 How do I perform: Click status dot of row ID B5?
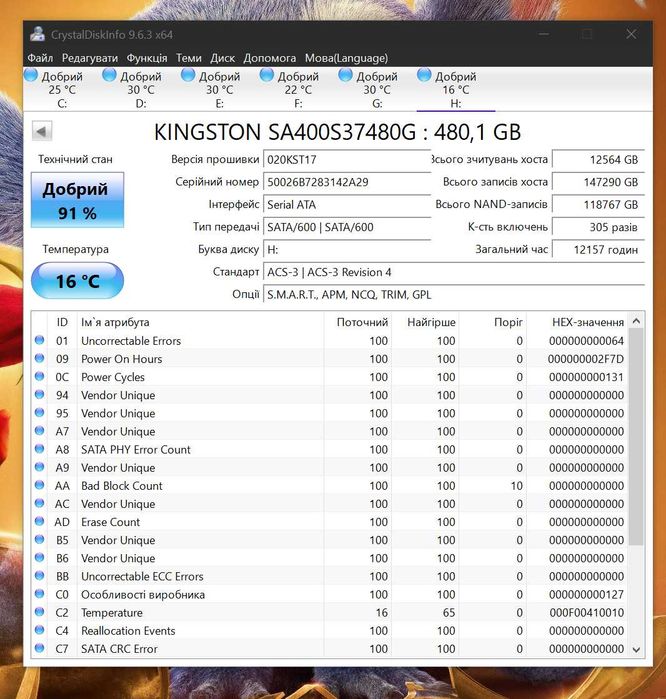coord(40,539)
